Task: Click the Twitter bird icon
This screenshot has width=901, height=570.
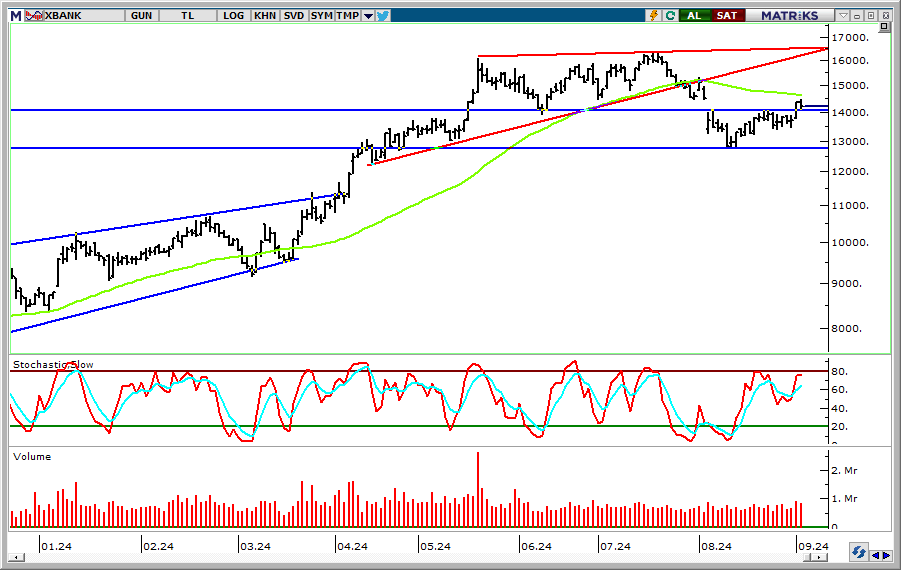Action: [x=383, y=16]
